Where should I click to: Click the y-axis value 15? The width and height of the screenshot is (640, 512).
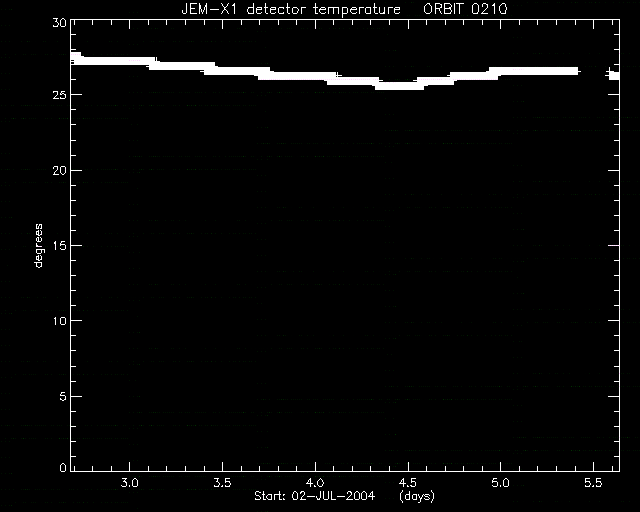(60, 245)
